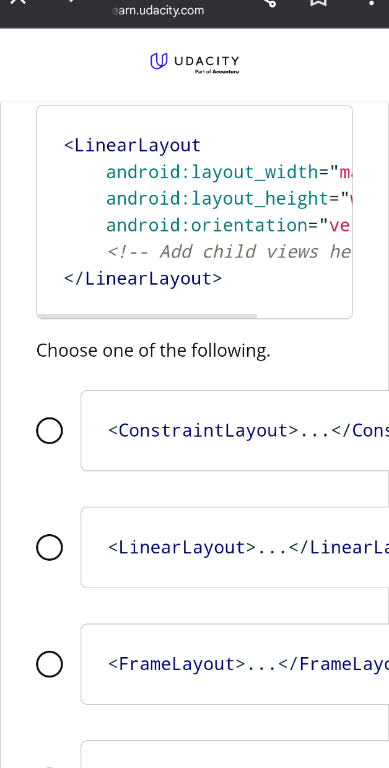Click the UDACITY wordmark text
This screenshot has height=768, width=389.
point(207,61)
